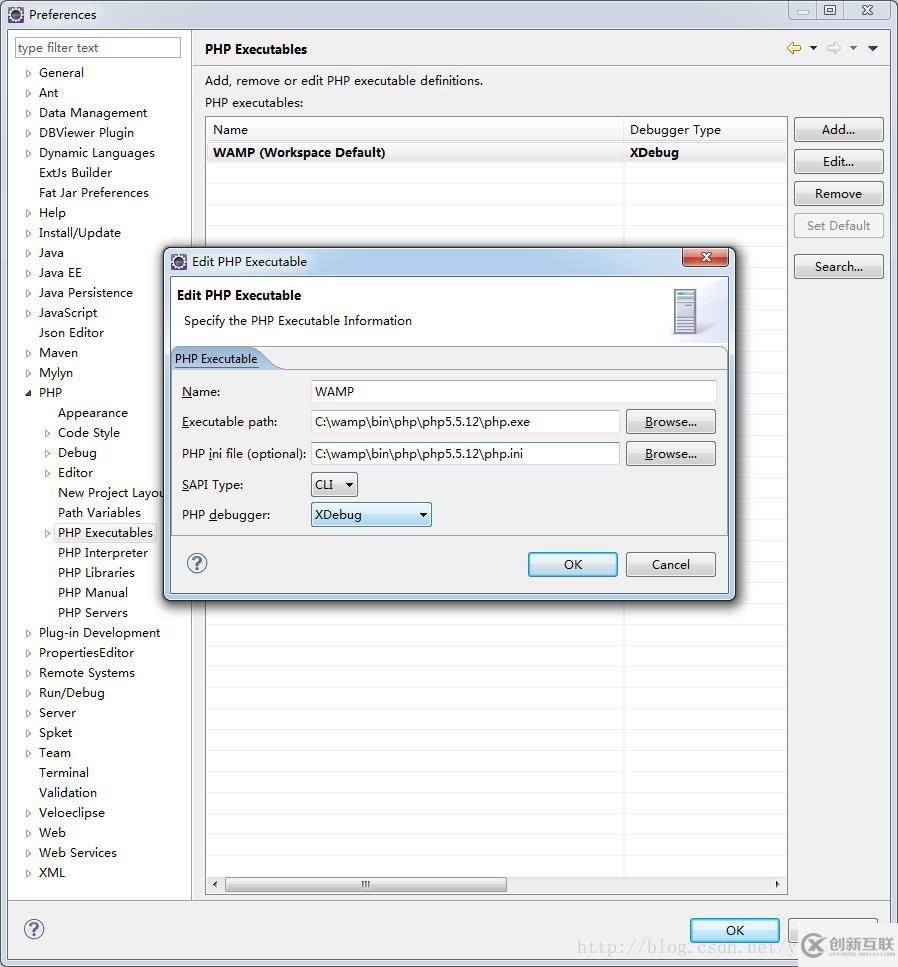Open the back history dropdown arrow
The width and height of the screenshot is (898, 967).
(x=814, y=48)
